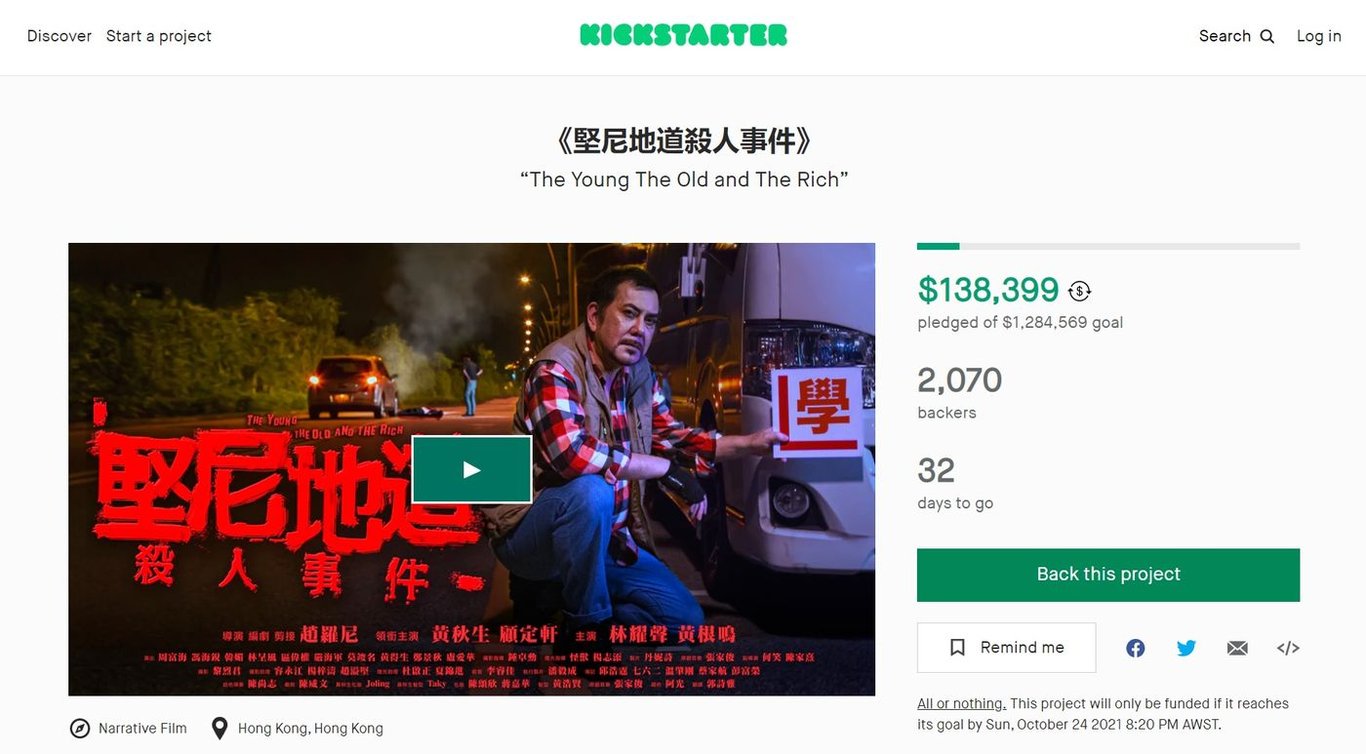Click the search magnifier icon
The height and width of the screenshot is (754, 1366).
[1267, 36]
